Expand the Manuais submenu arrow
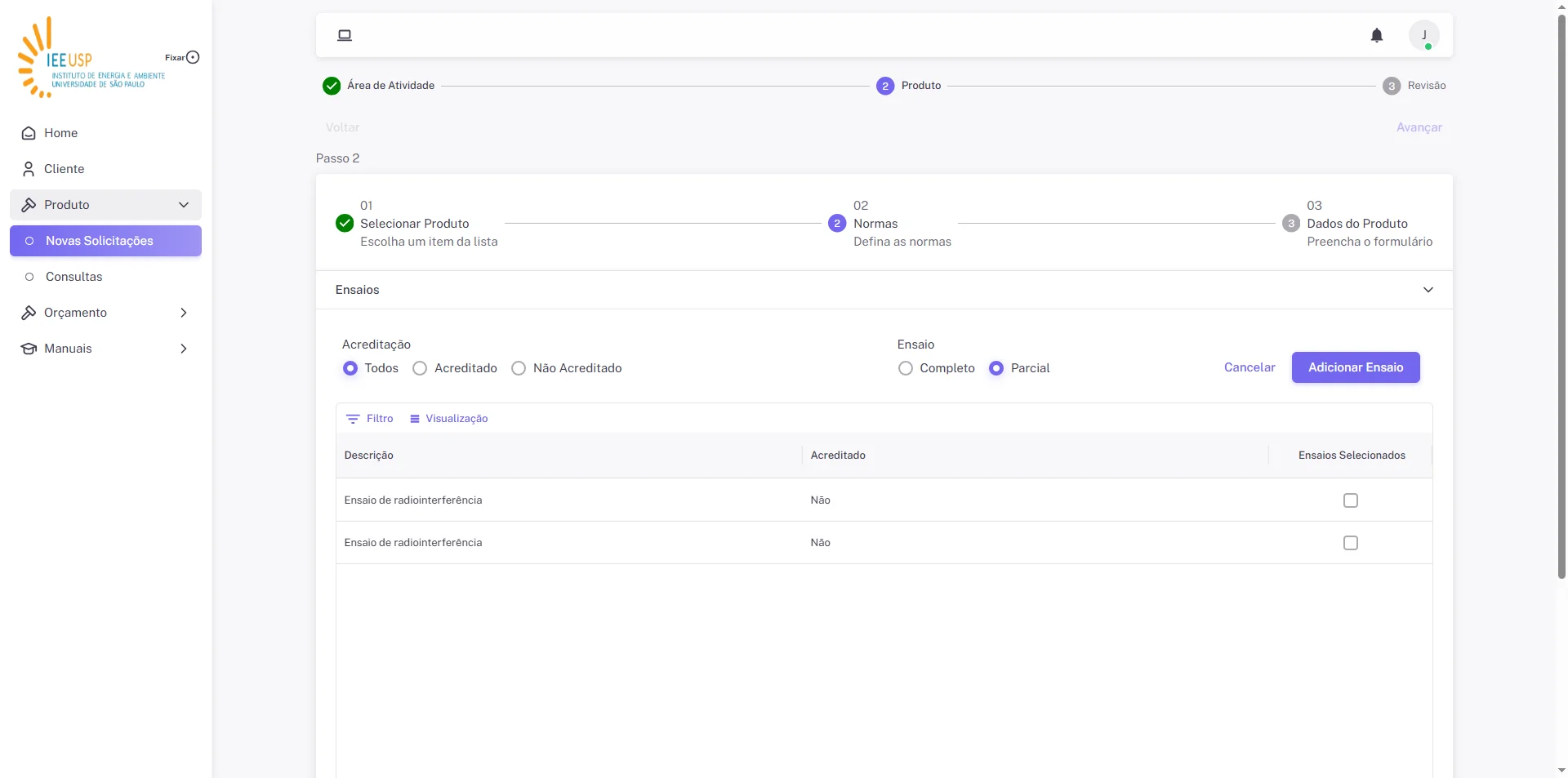 184,349
